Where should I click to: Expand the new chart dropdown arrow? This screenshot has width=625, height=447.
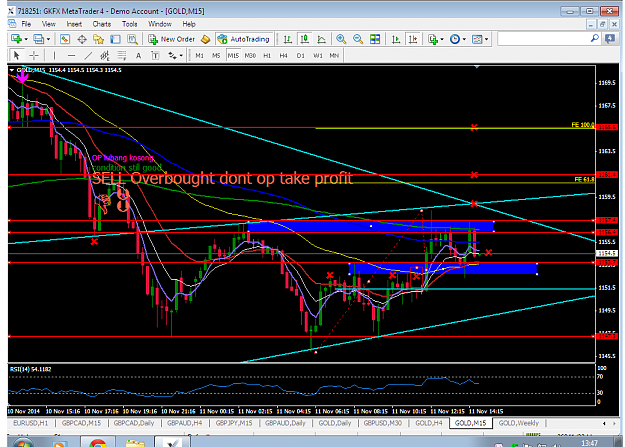coord(26,39)
